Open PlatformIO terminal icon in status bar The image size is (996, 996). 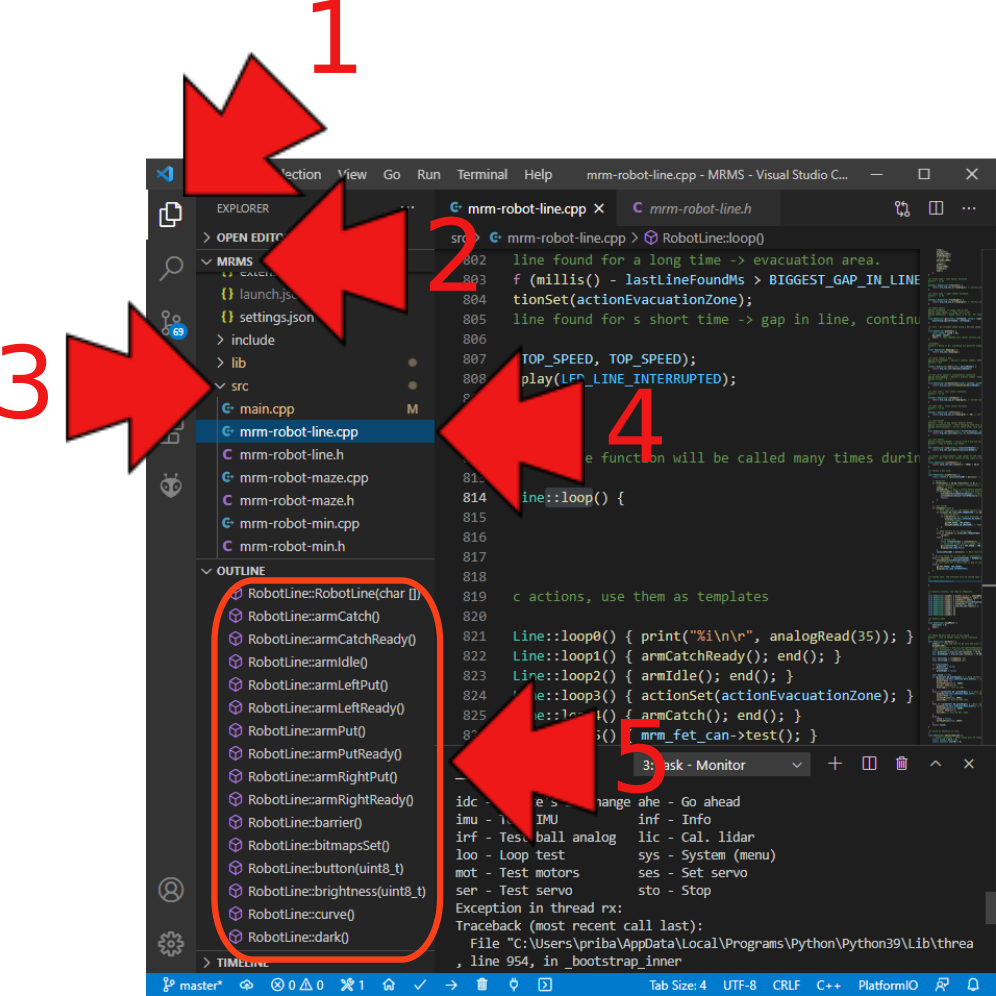pos(545,985)
